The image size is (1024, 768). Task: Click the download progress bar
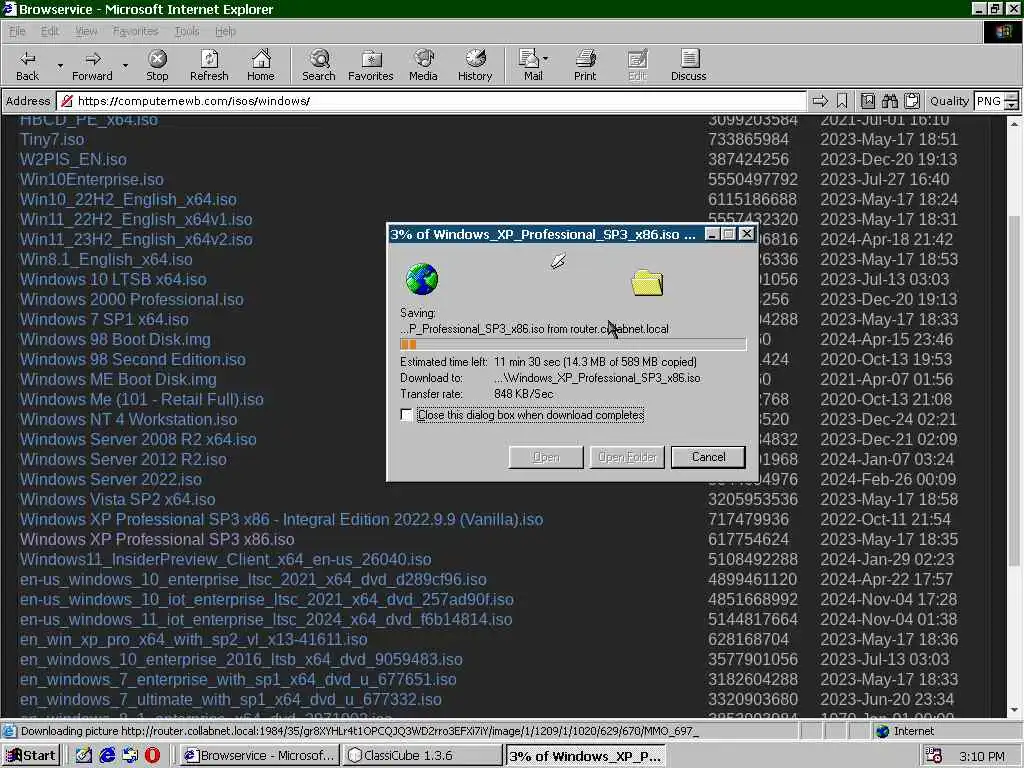point(573,344)
